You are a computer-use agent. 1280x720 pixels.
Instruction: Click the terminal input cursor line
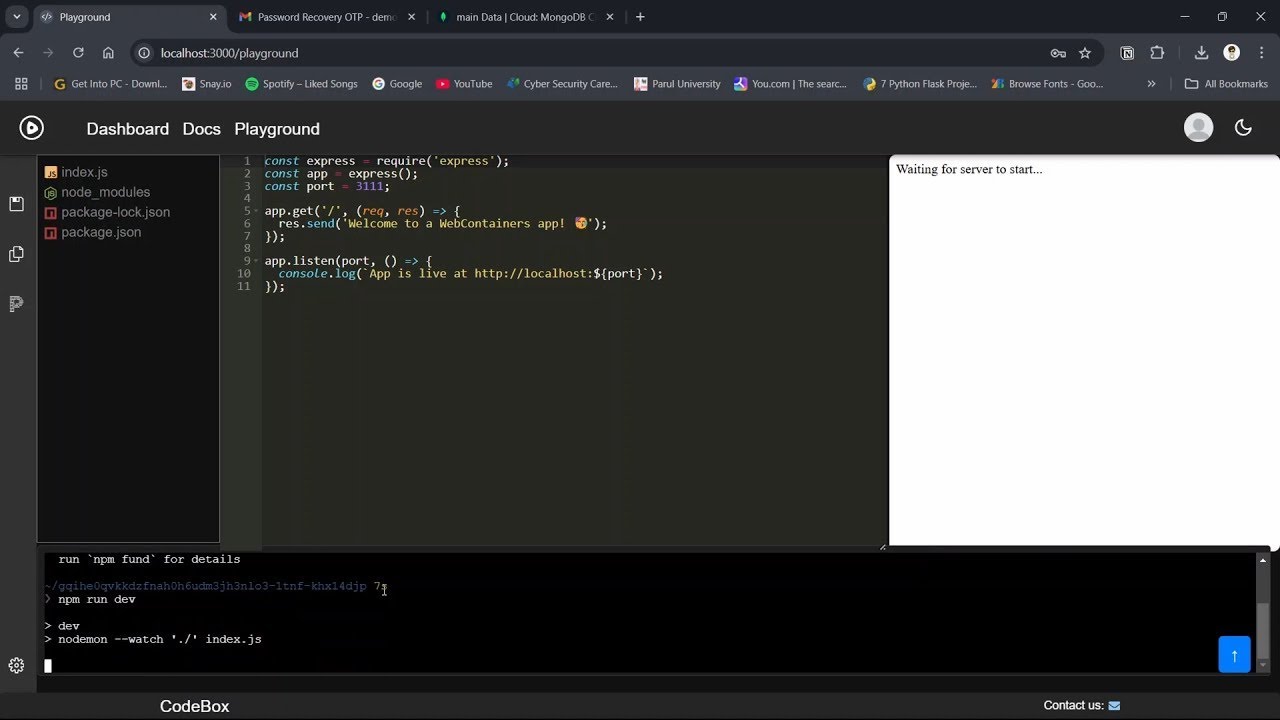point(47,665)
